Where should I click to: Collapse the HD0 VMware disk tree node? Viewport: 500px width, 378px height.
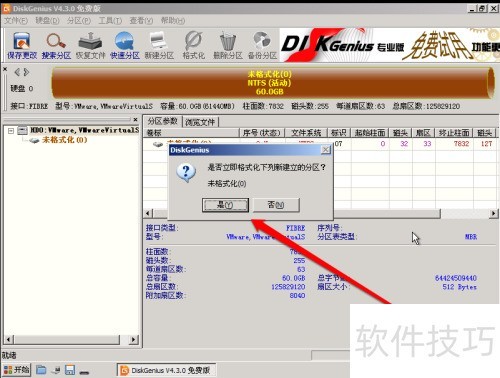point(11,131)
